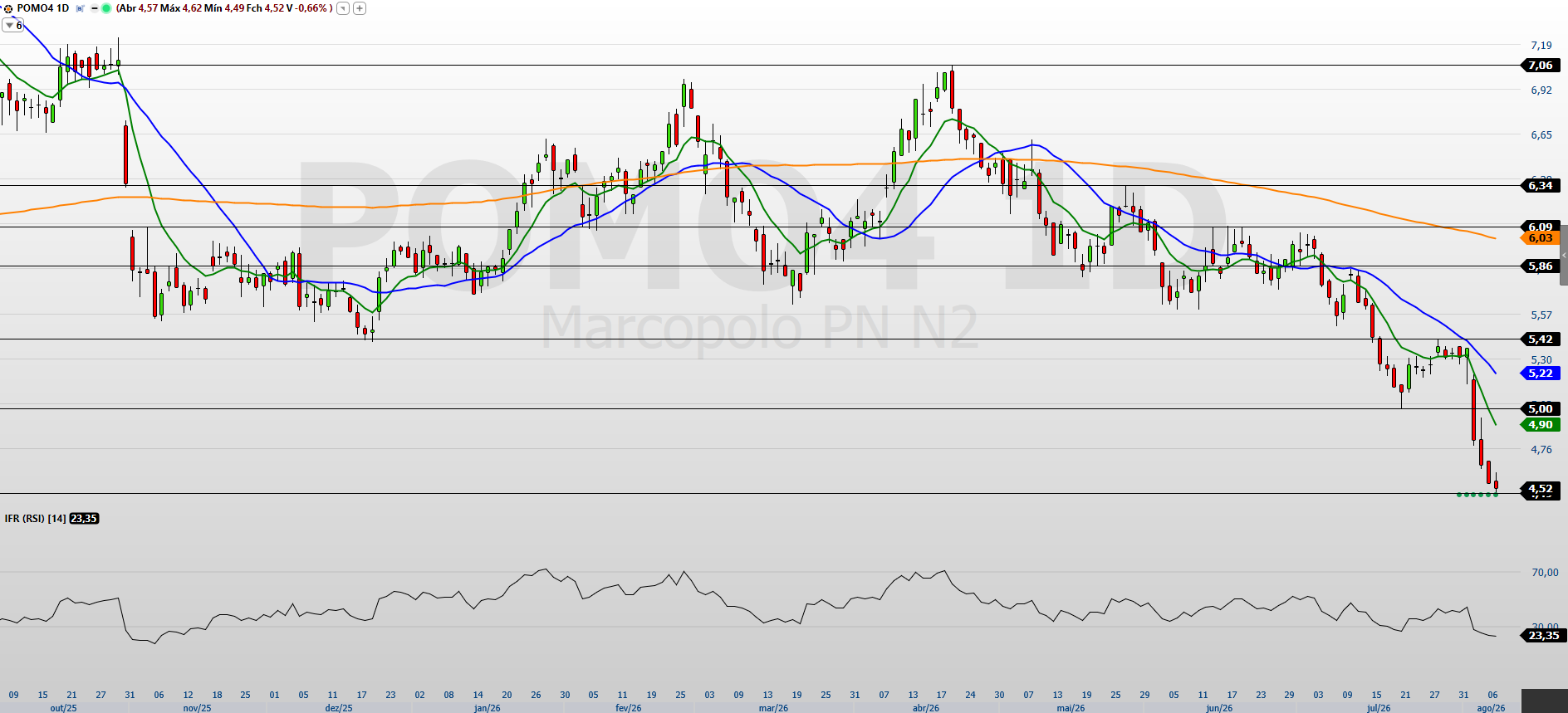Expand the indicators dropdown labeled 6

[13, 26]
